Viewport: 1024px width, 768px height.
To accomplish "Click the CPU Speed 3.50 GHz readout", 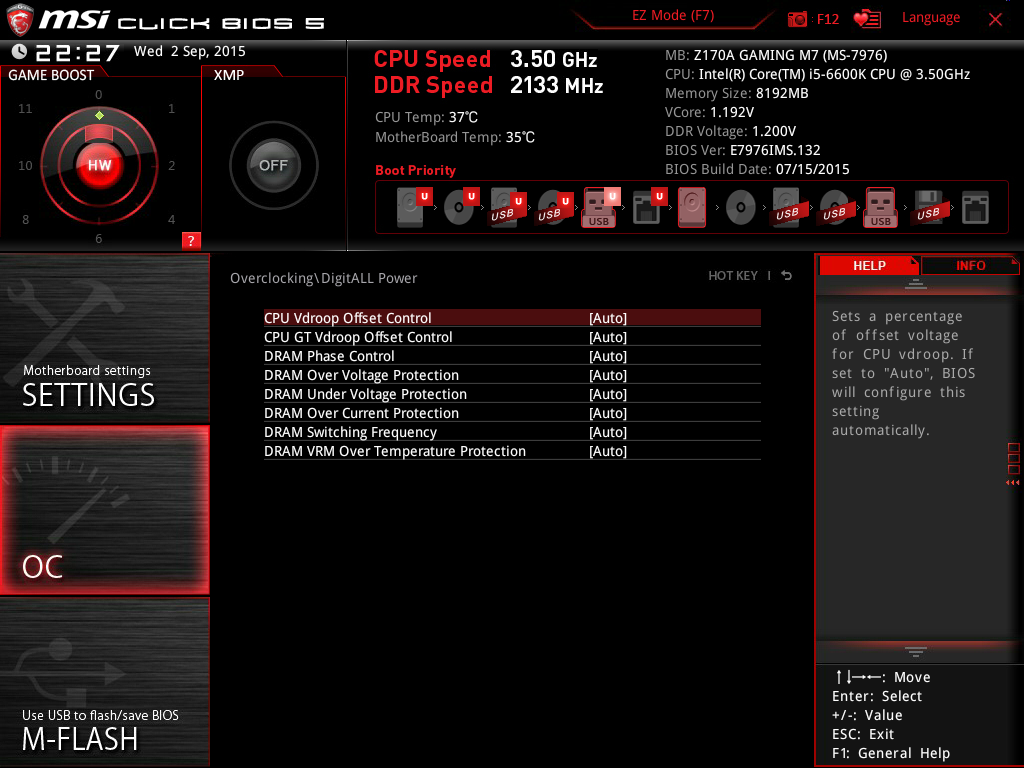I will click(485, 59).
